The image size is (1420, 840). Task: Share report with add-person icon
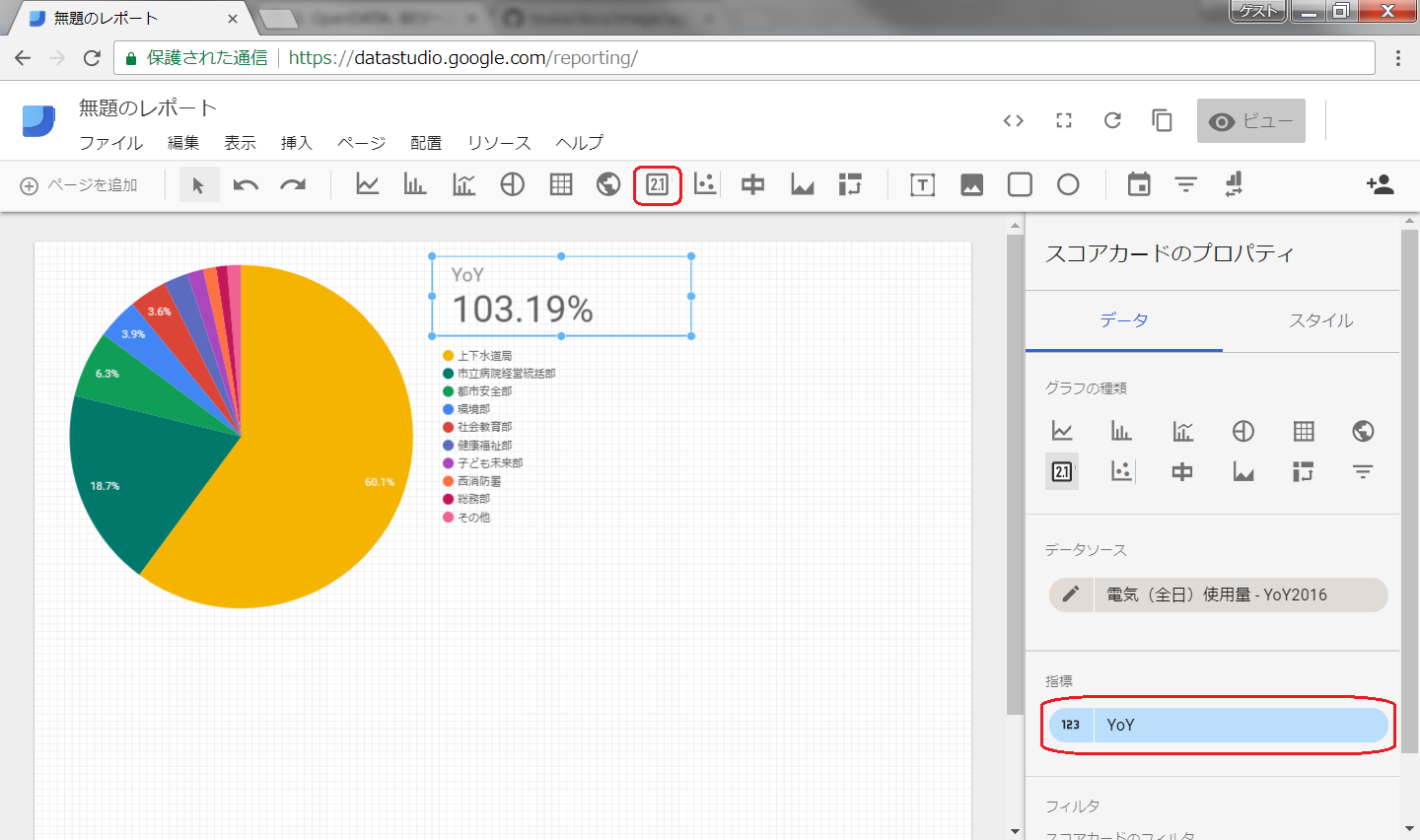pyautogui.click(x=1380, y=184)
